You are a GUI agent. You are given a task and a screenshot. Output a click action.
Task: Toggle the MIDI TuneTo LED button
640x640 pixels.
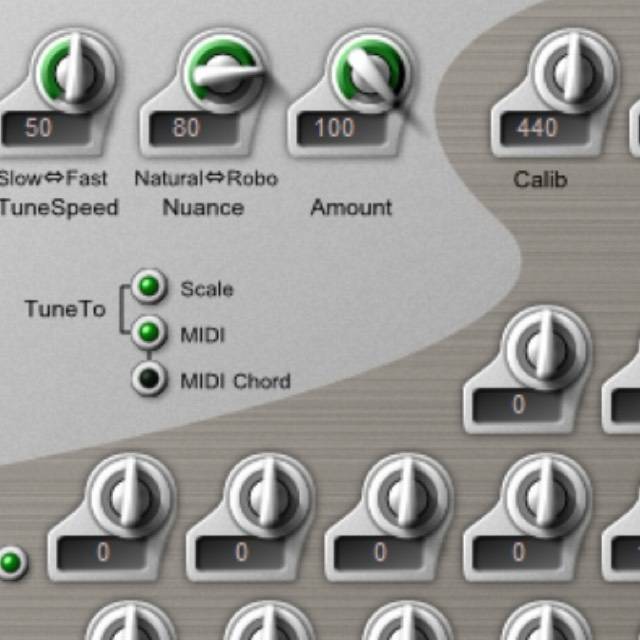[x=150, y=333]
